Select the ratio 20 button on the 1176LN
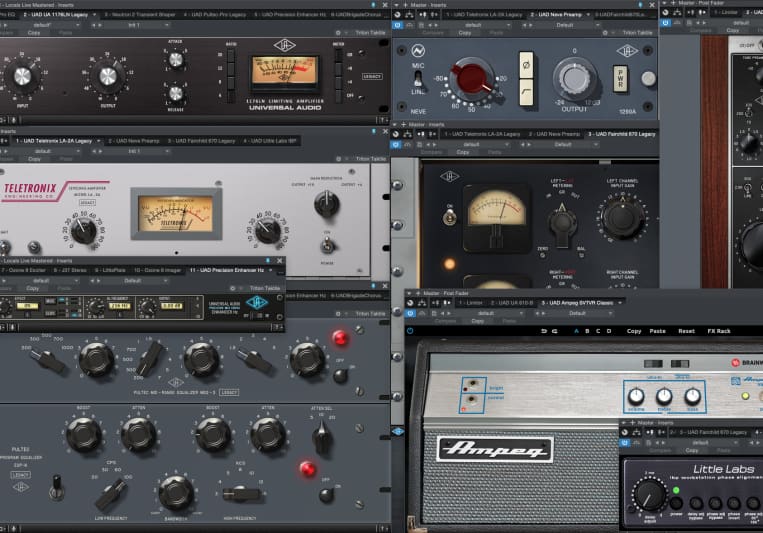Screen dimensions: 763x533 pos(231,55)
